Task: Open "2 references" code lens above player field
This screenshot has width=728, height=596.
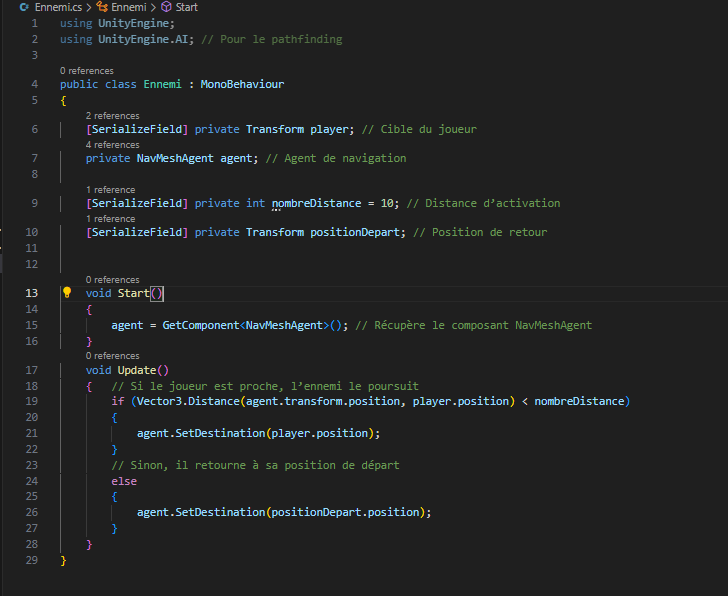Action: 112,116
